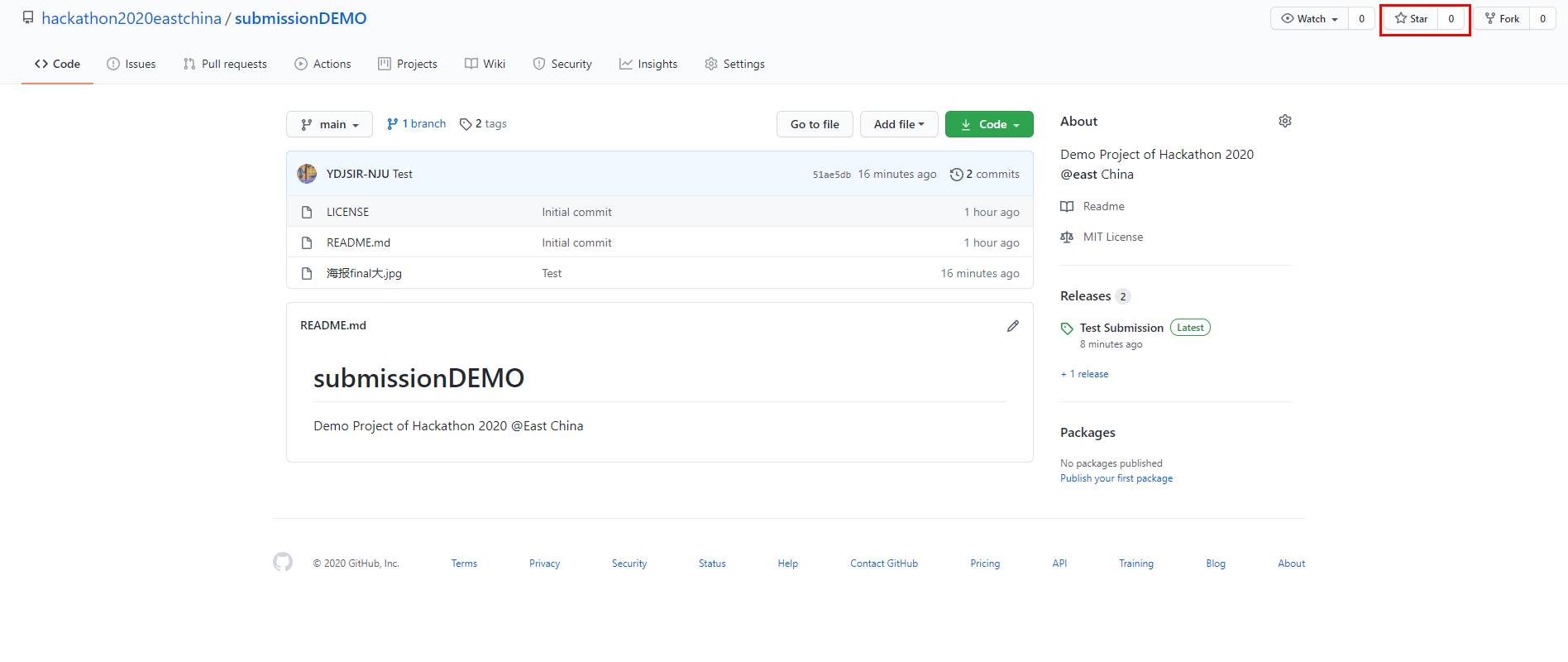Expand the Add file dropdown
The height and width of the screenshot is (662, 1568).
[898, 124]
